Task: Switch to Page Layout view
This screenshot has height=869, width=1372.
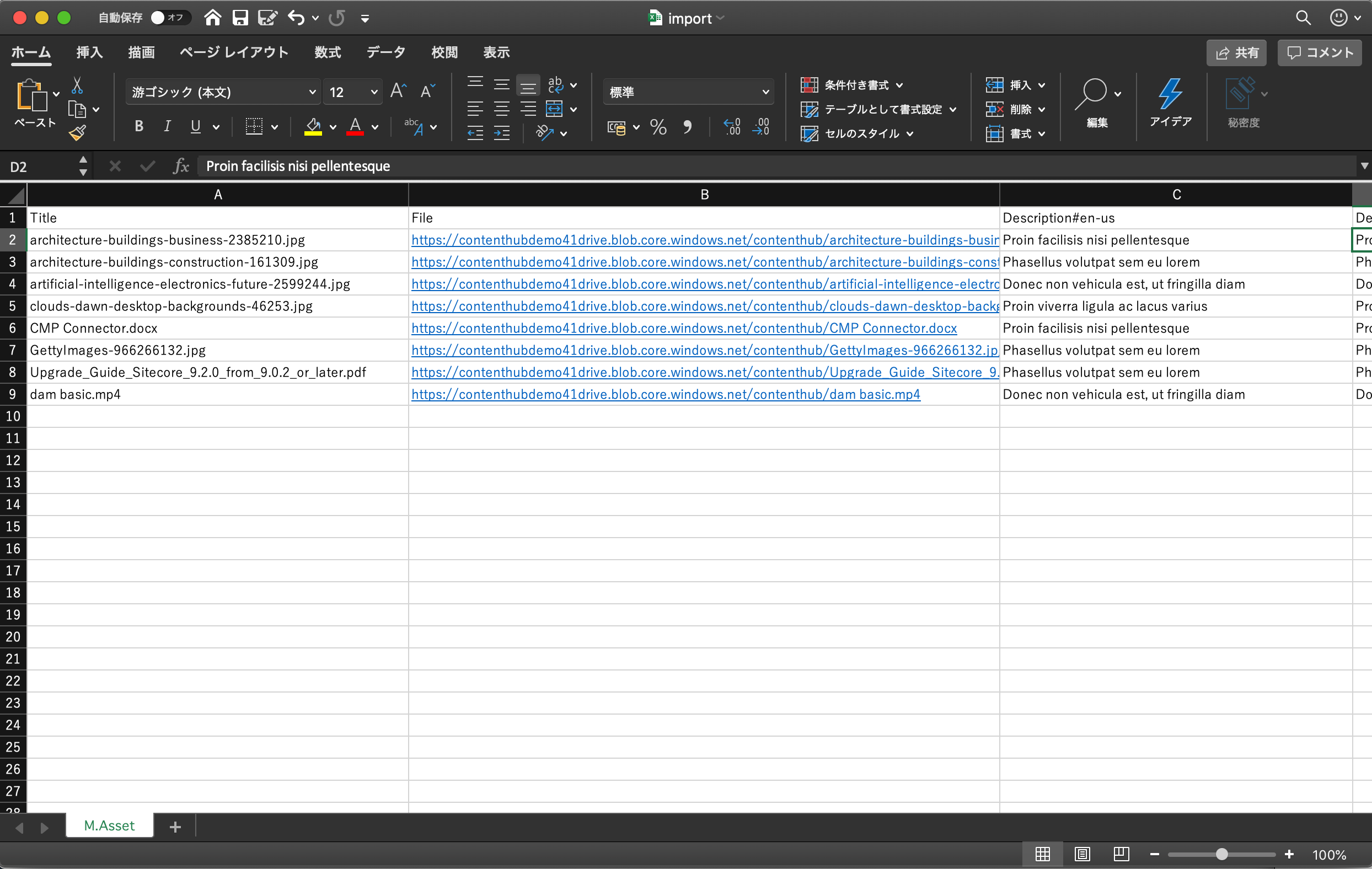Action: click(1082, 854)
